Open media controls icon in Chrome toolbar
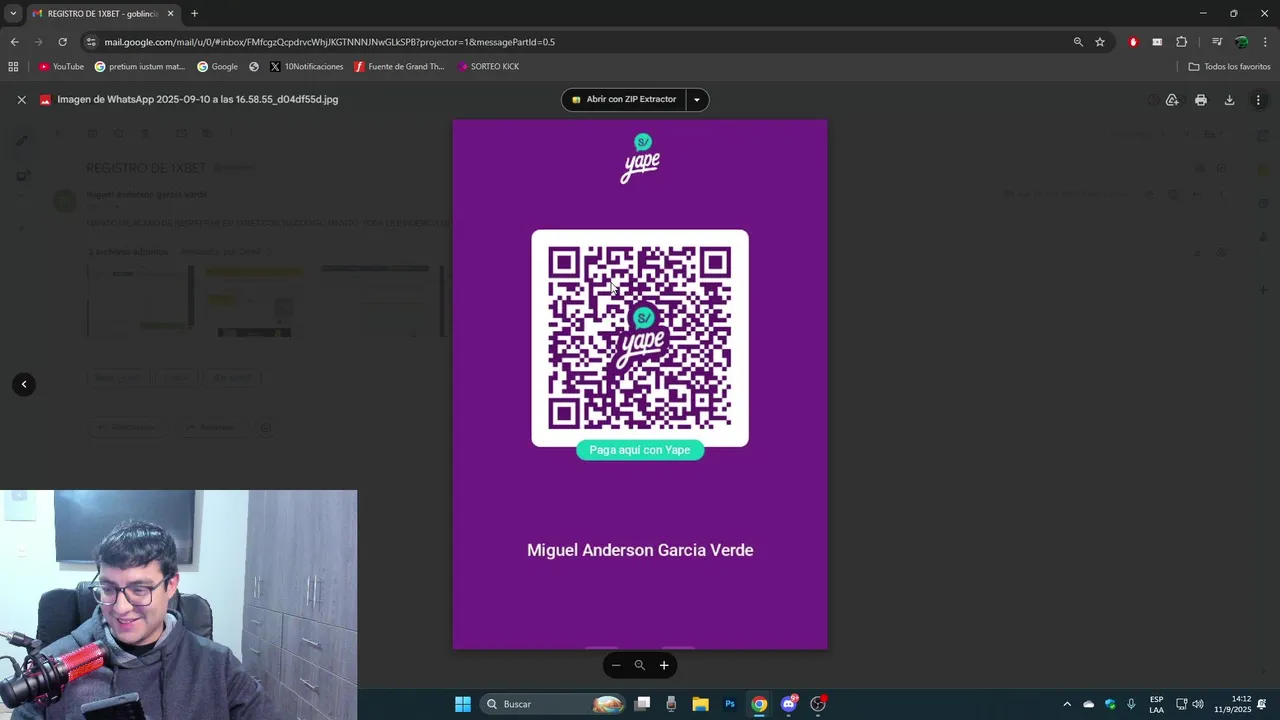 tap(1217, 42)
